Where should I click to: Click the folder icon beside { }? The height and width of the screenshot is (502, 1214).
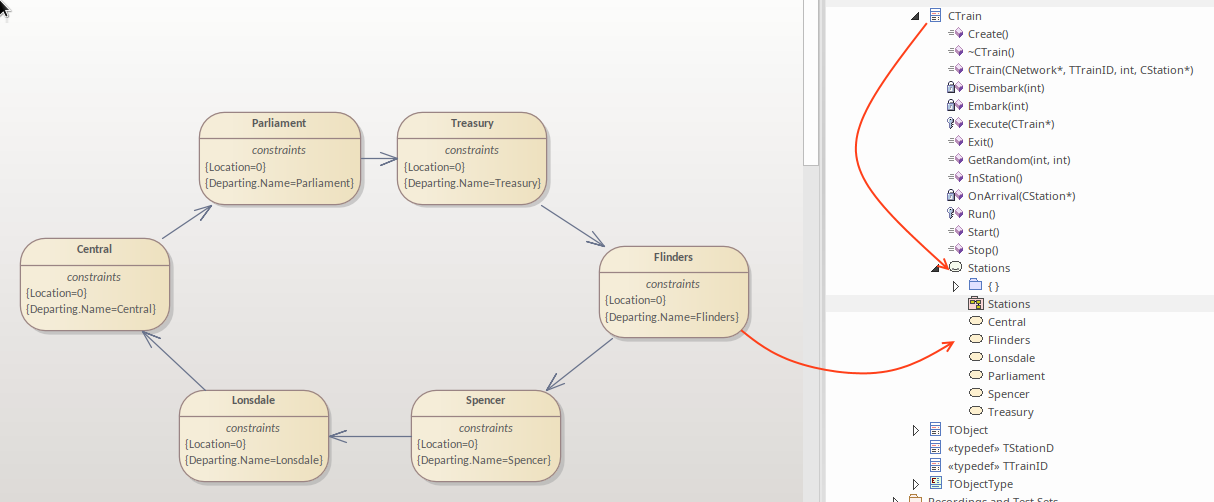coord(975,286)
